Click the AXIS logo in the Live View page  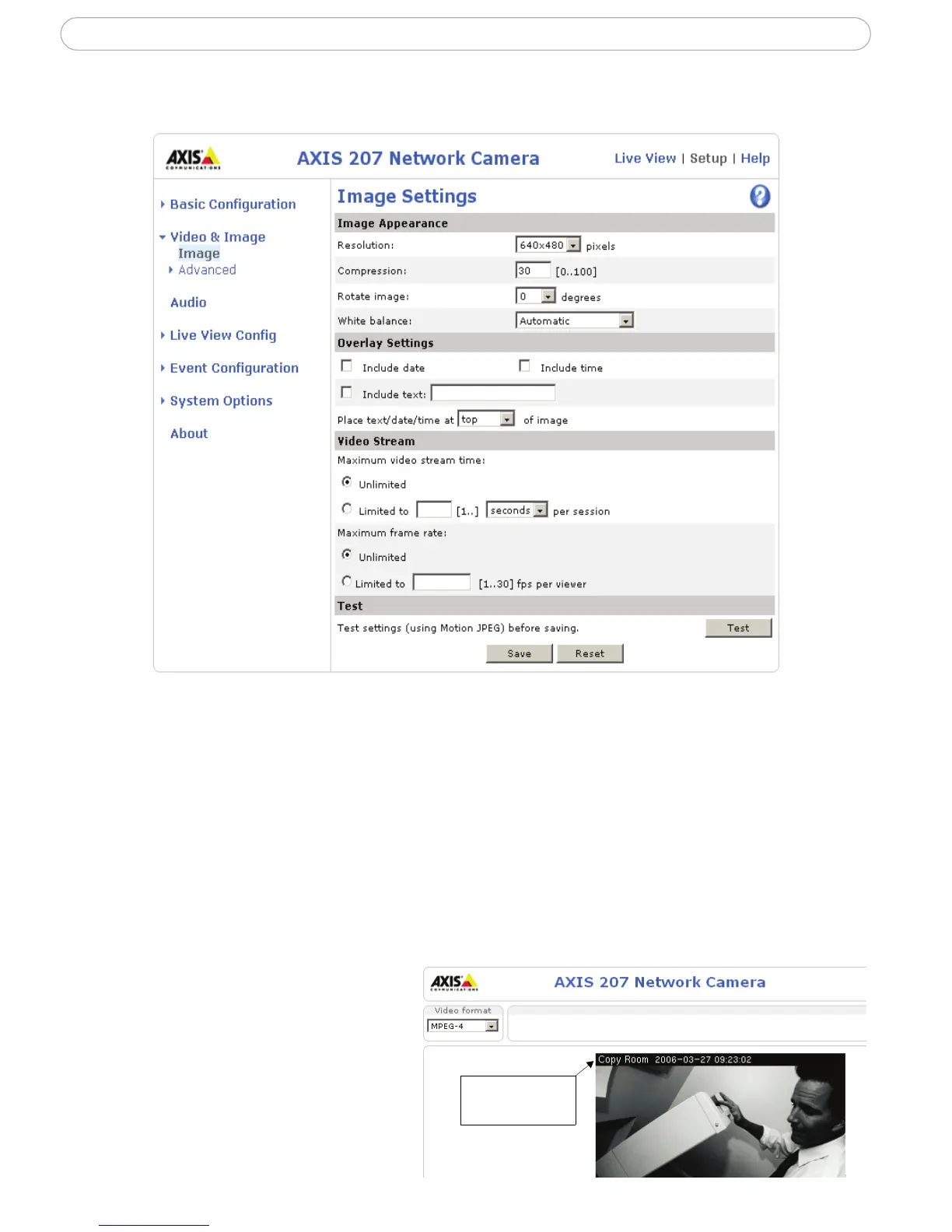454,982
